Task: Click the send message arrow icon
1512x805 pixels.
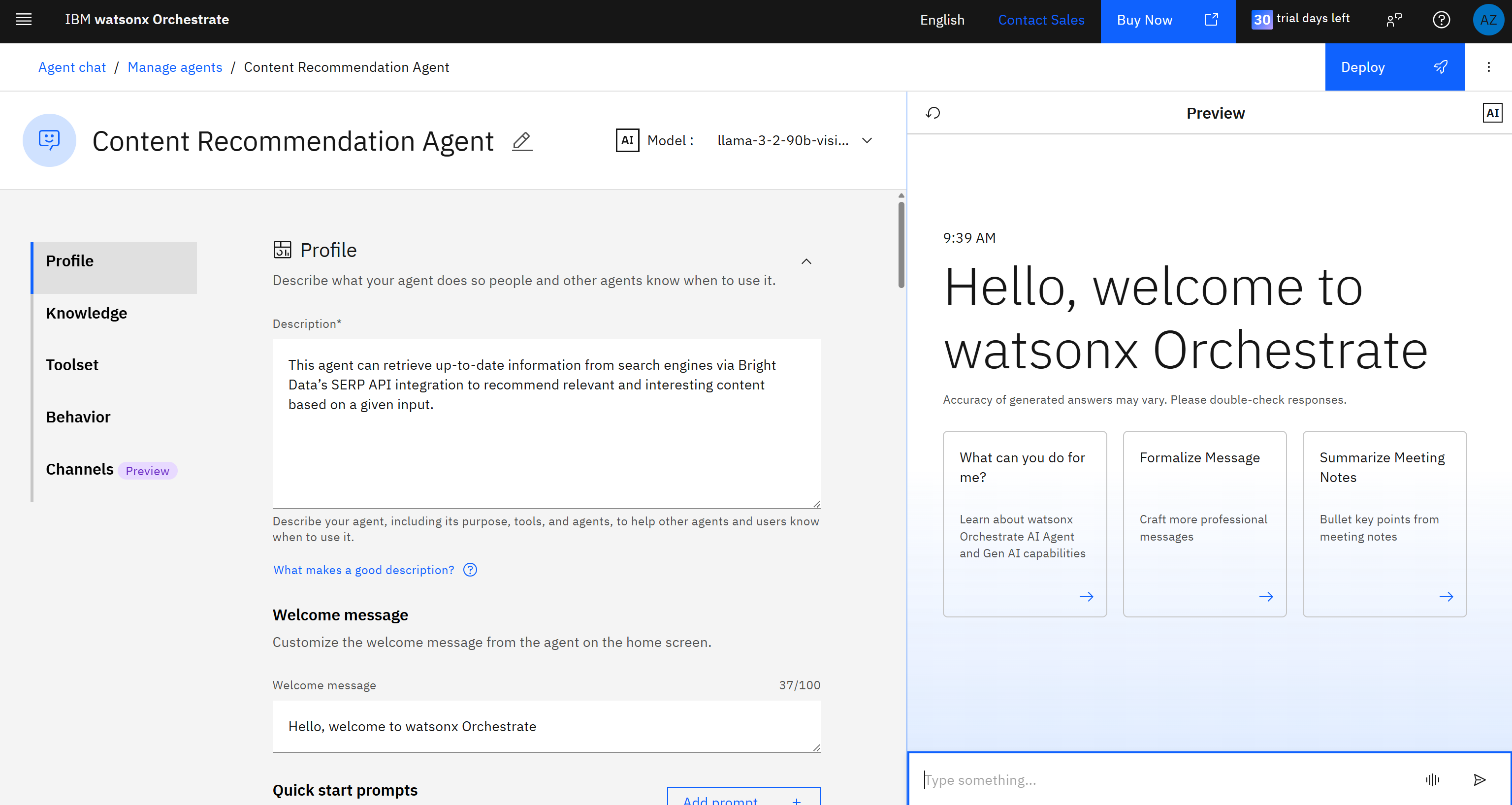Action: click(x=1481, y=779)
